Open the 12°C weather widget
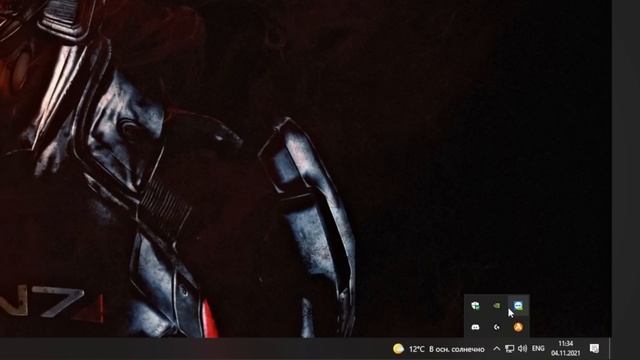The image size is (640, 360). [x=439, y=349]
